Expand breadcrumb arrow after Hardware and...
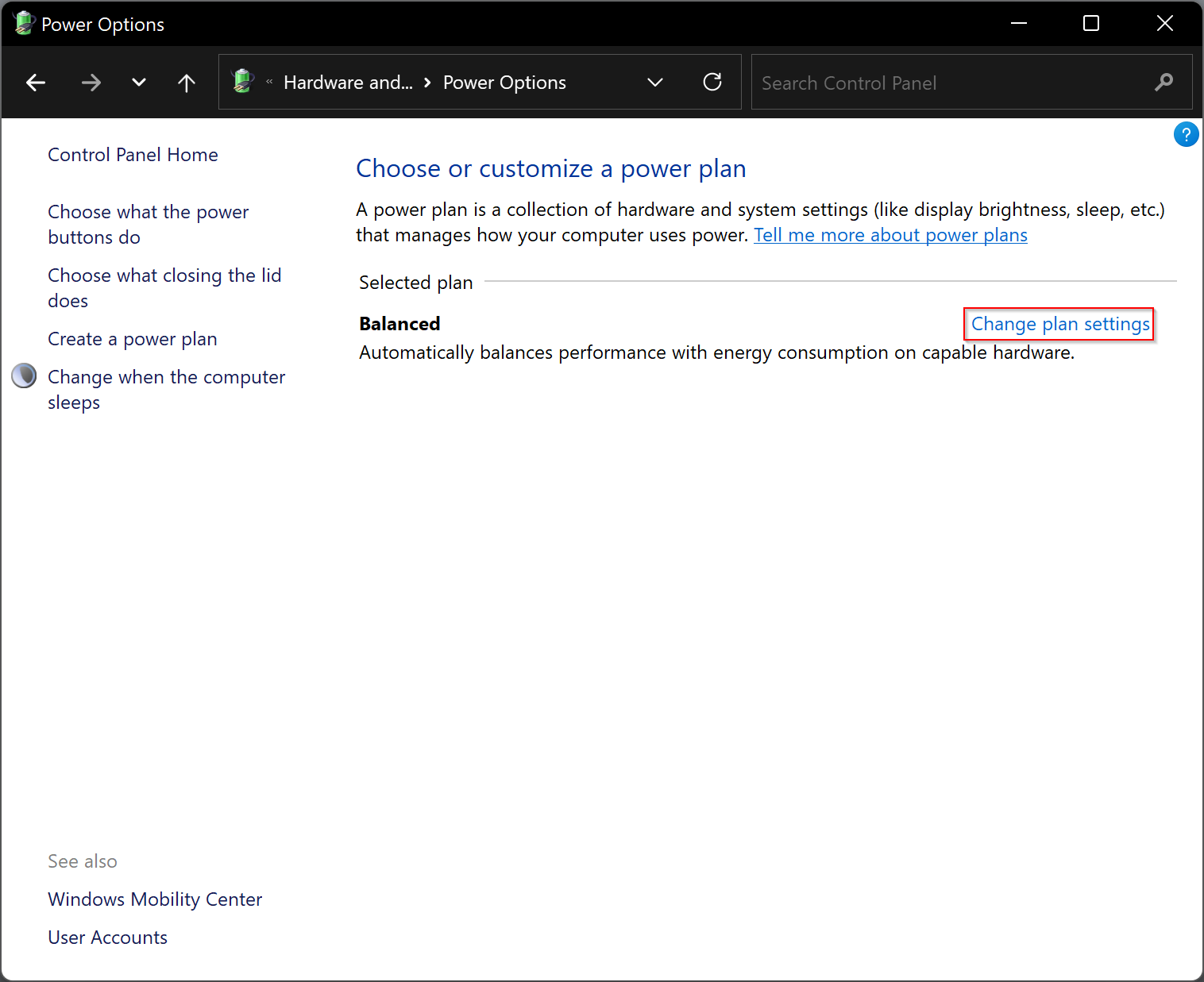This screenshot has width=1204, height=982. tap(427, 83)
